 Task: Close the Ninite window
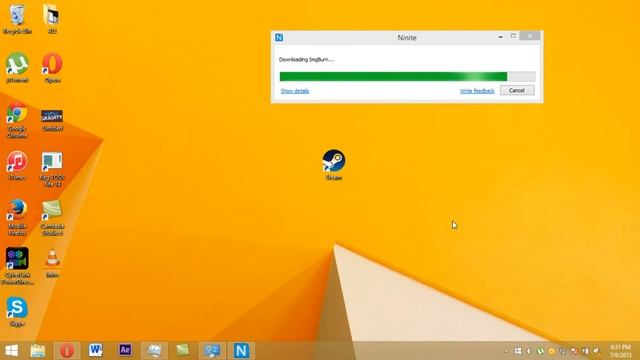point(530,36)
